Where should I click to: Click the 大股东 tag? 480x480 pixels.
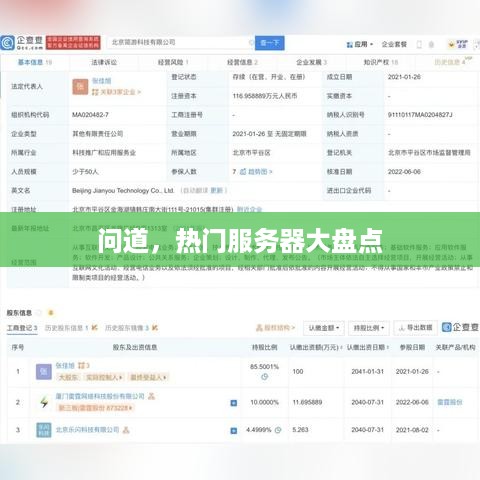(68, 377)
